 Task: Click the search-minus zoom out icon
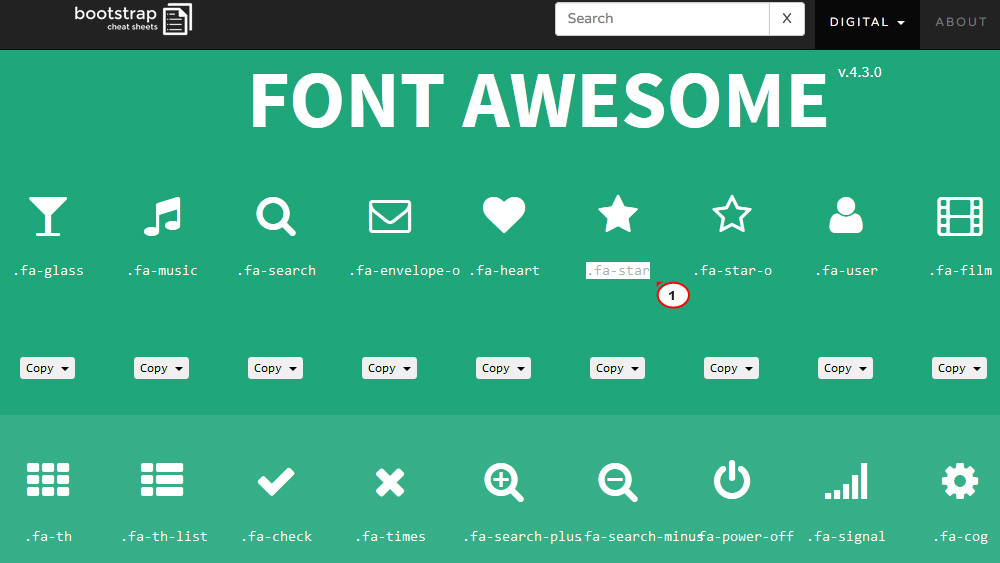[x=617, y=482]
